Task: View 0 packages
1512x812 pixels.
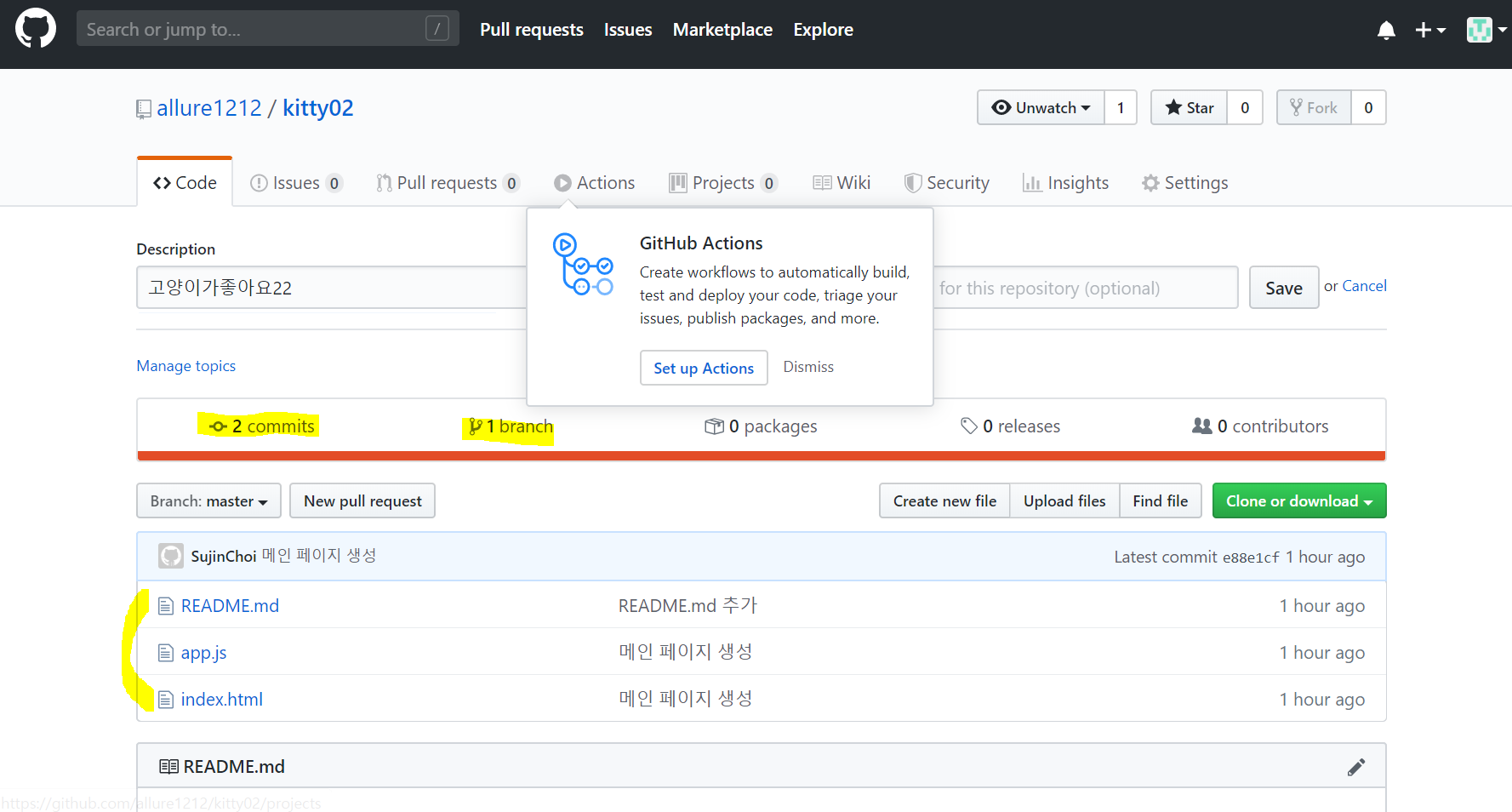Action: coord(761,426)
